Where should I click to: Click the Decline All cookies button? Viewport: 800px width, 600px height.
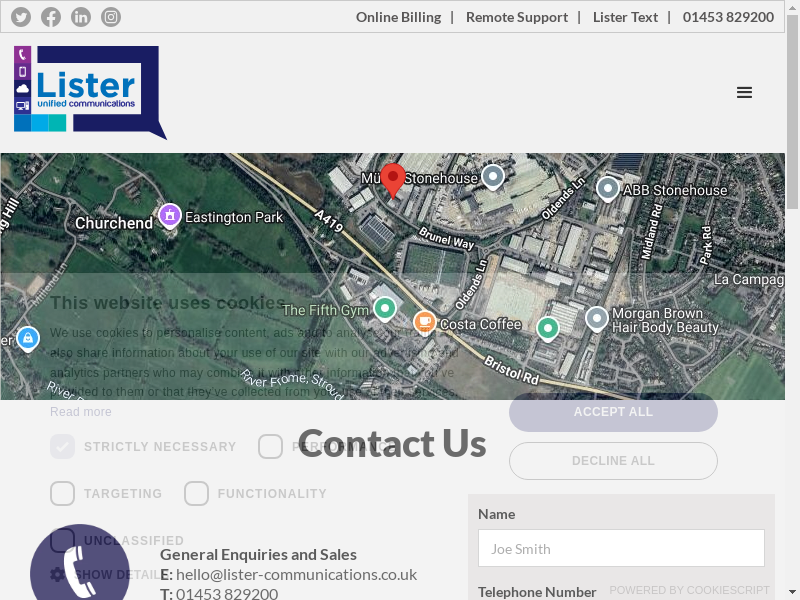coord(613,461)
